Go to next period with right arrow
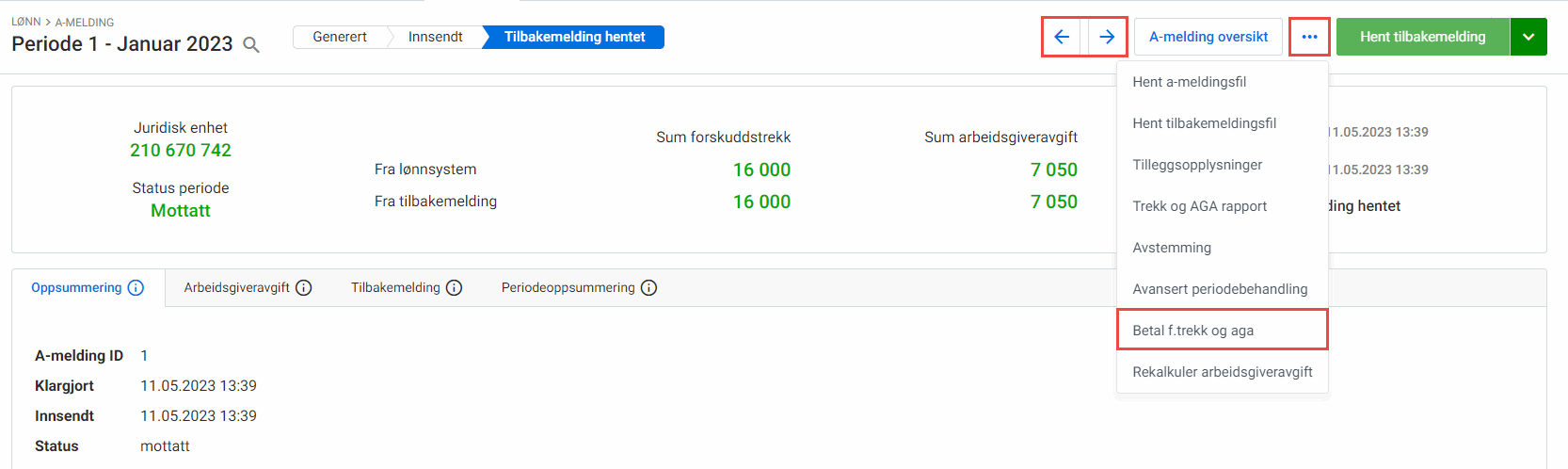 click(x=1107, y=37)
